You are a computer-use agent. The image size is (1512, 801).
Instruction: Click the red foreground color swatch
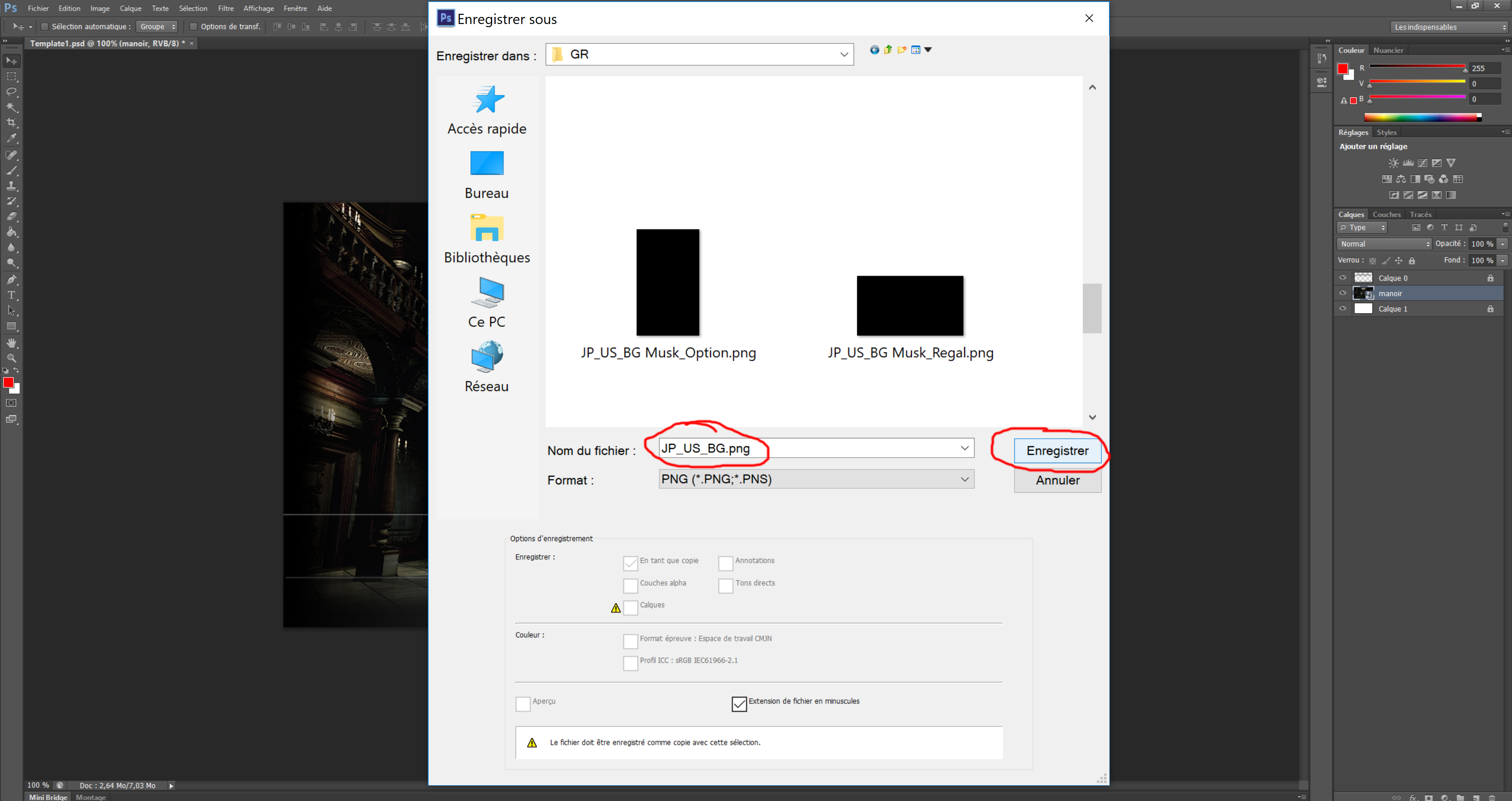[7, 383]
